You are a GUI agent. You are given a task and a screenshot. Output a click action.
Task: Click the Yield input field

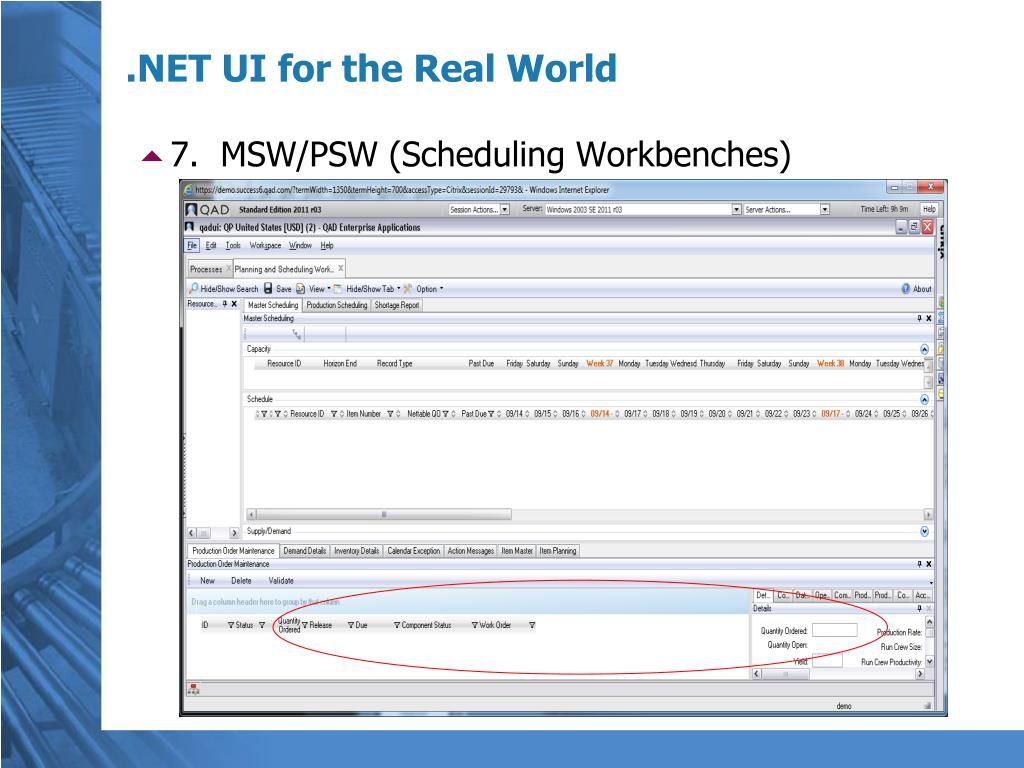click(x=827, y=660)
